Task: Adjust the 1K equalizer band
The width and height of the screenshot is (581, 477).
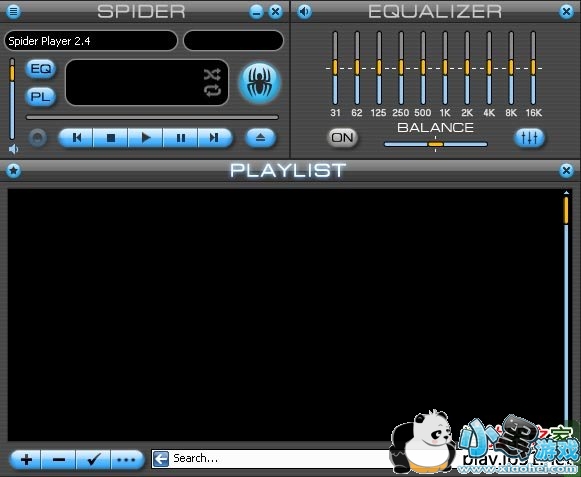Action: [445, 68]
